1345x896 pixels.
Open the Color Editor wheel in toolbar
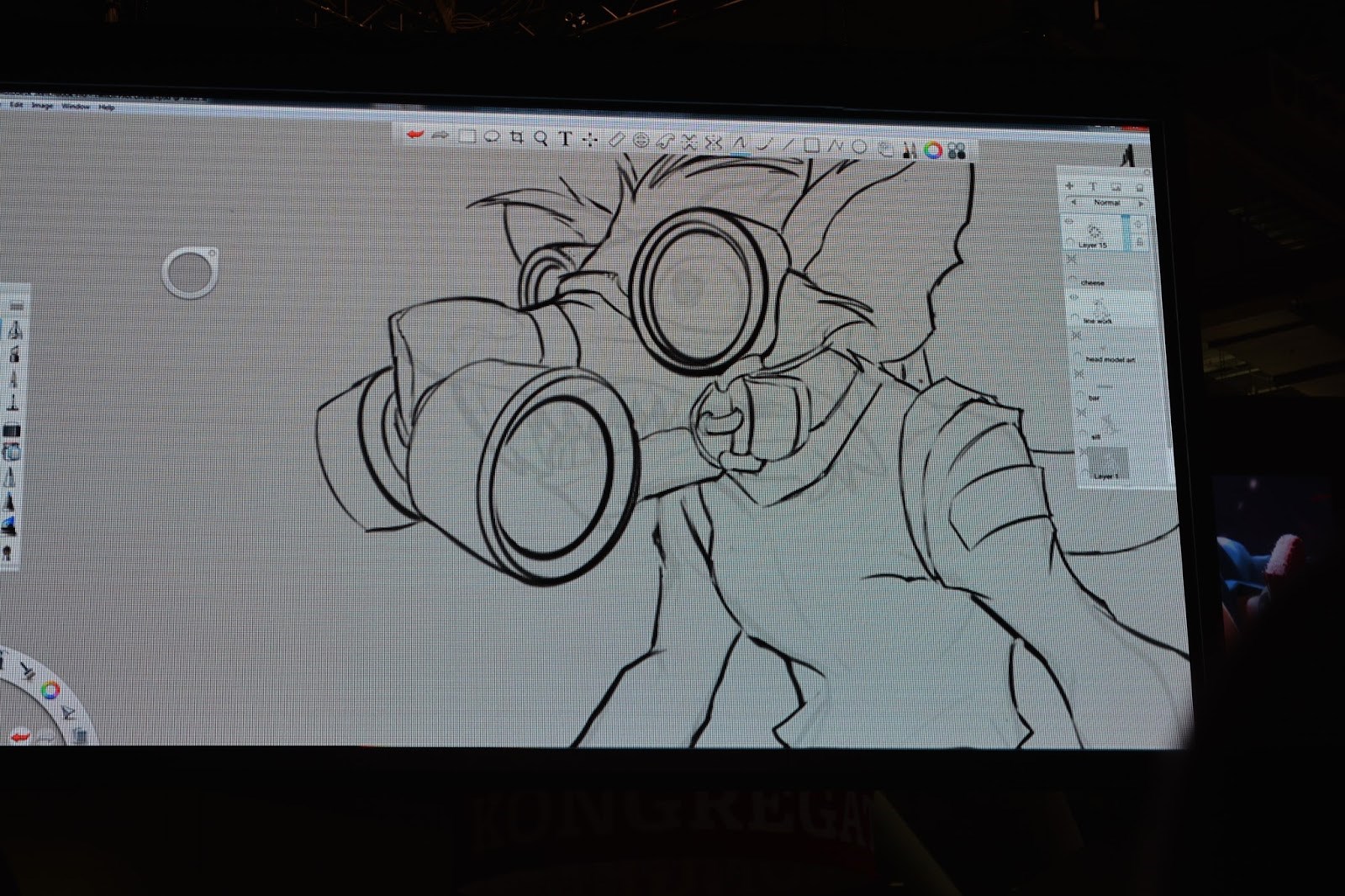[933, 150]
